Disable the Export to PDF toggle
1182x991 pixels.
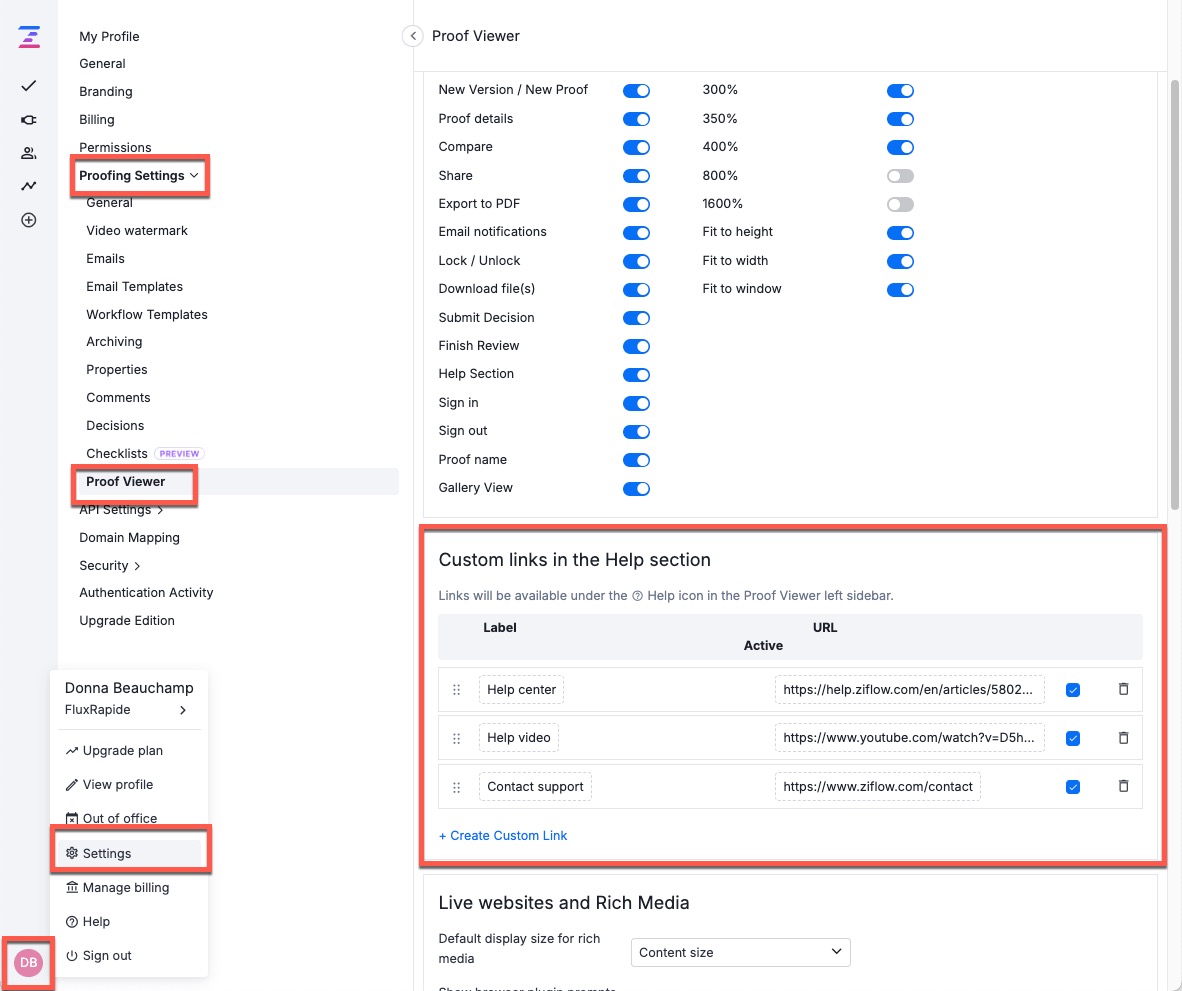tap(636, 204)
